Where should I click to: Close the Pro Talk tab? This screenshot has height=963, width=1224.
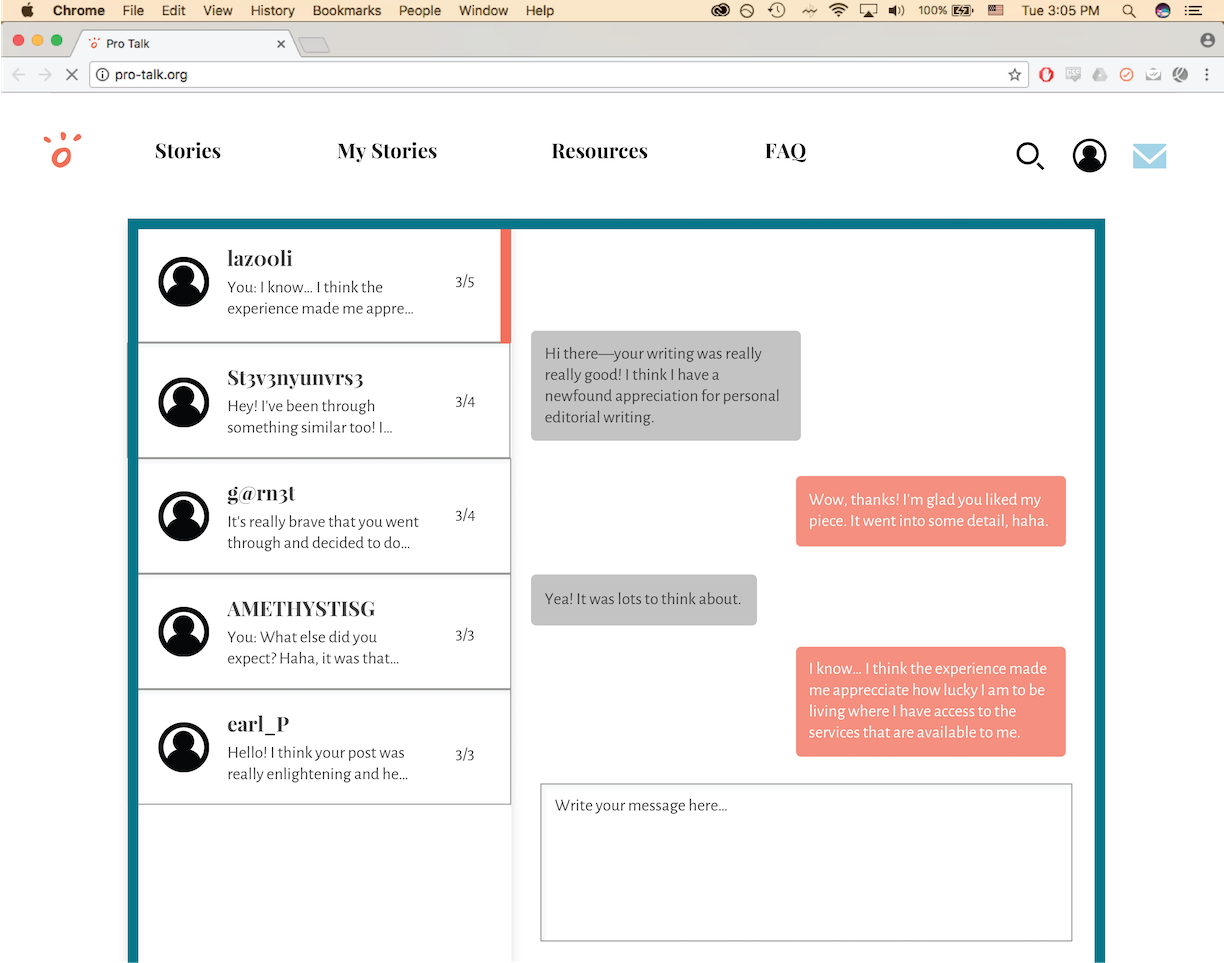pyautogui.click(x=281, y=44)
